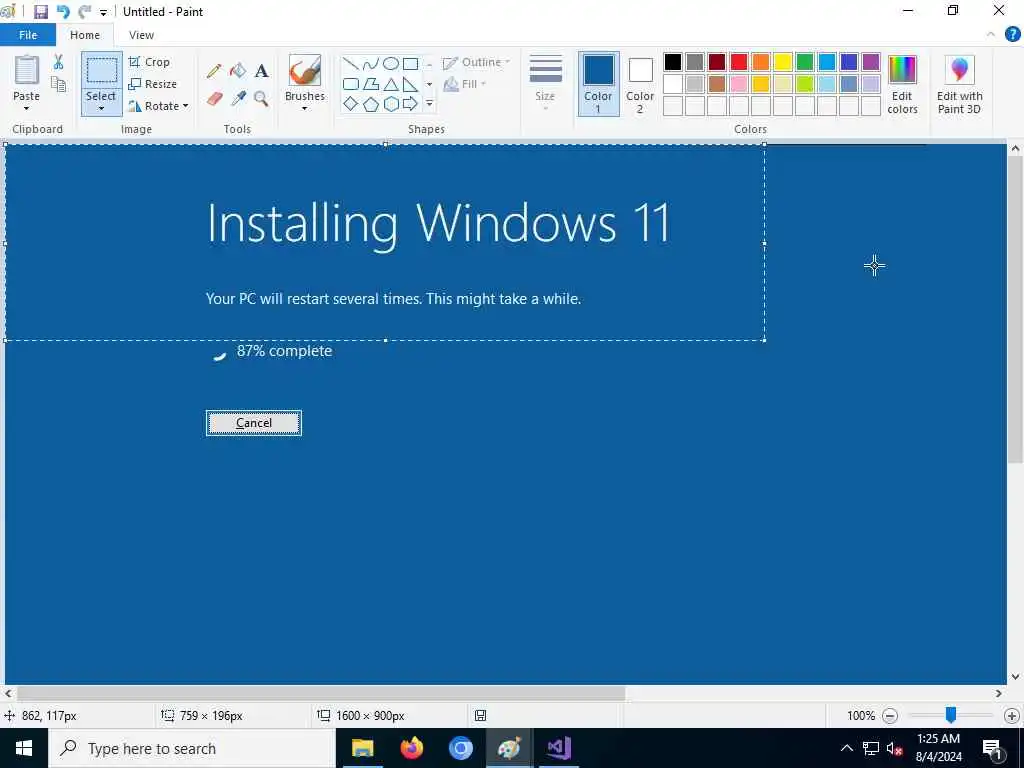Click the Save icon in quick access toolbar
Viewport: 1024px width, 768px height.
point(40,12)
